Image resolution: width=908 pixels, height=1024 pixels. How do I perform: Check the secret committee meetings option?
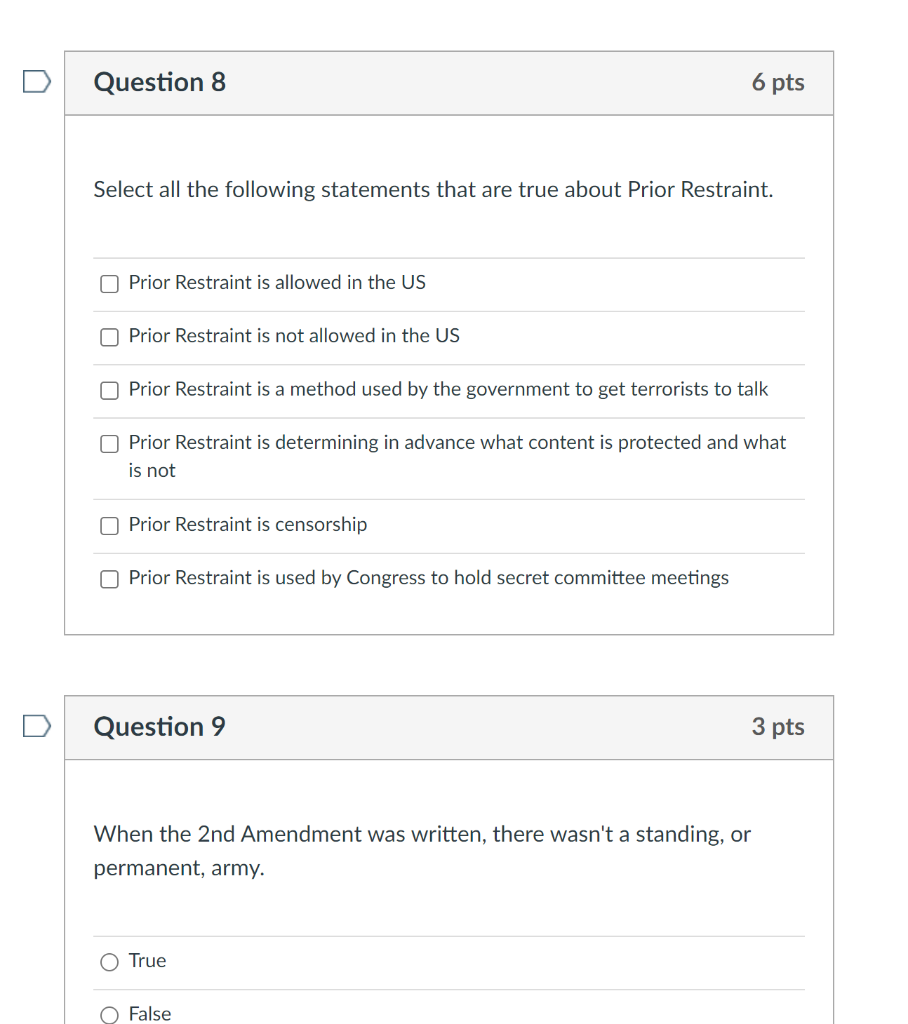tap(109, 578)
